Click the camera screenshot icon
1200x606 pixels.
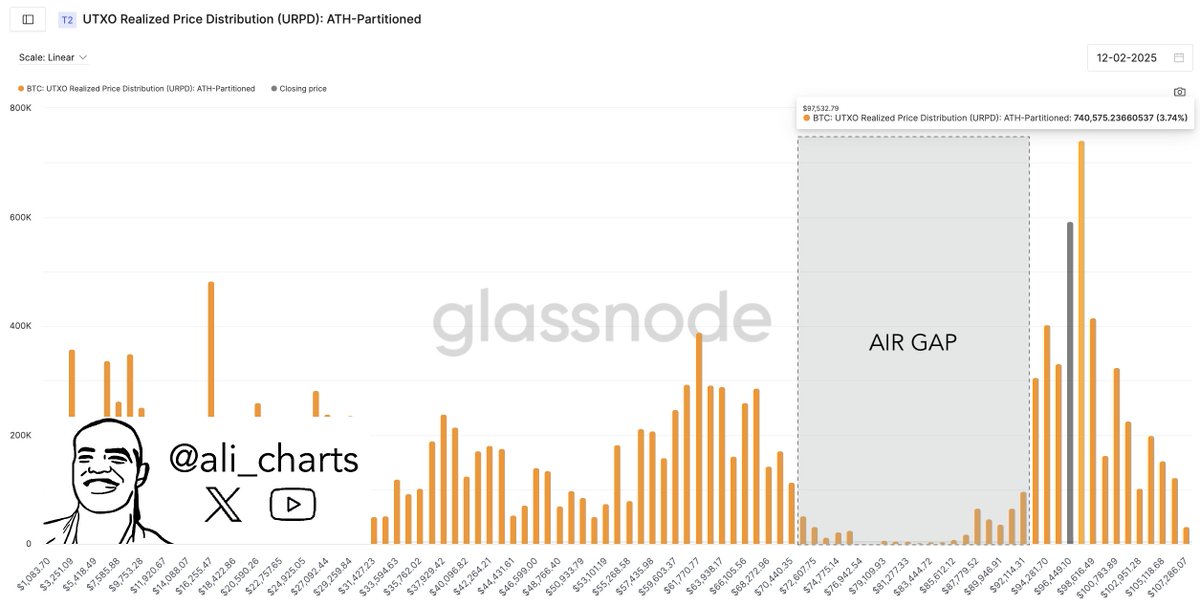pos(1179,92)
